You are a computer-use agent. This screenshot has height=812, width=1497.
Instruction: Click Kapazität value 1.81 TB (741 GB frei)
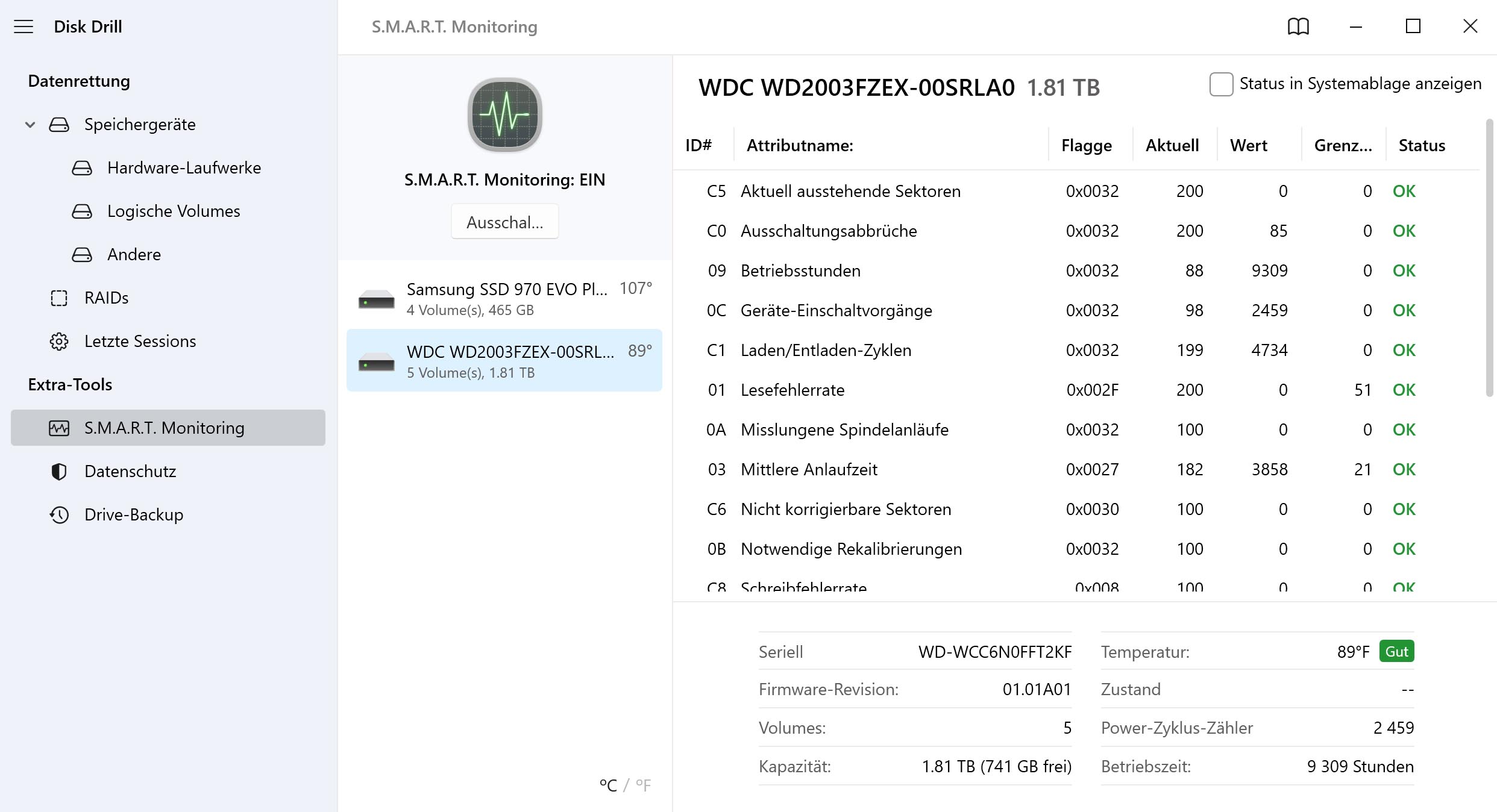tap(997, 766)
